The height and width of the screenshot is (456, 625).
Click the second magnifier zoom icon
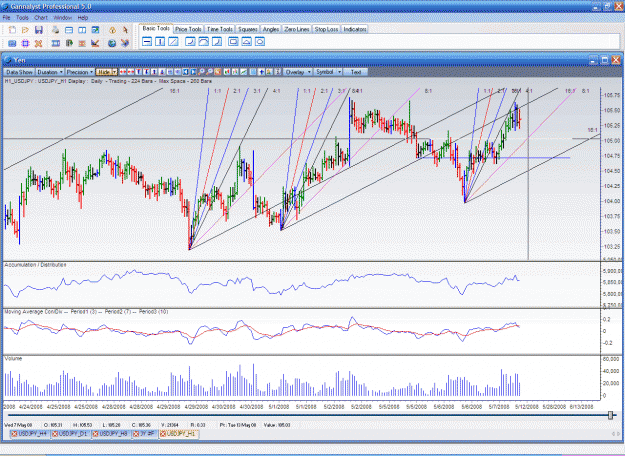coord(209,72)
